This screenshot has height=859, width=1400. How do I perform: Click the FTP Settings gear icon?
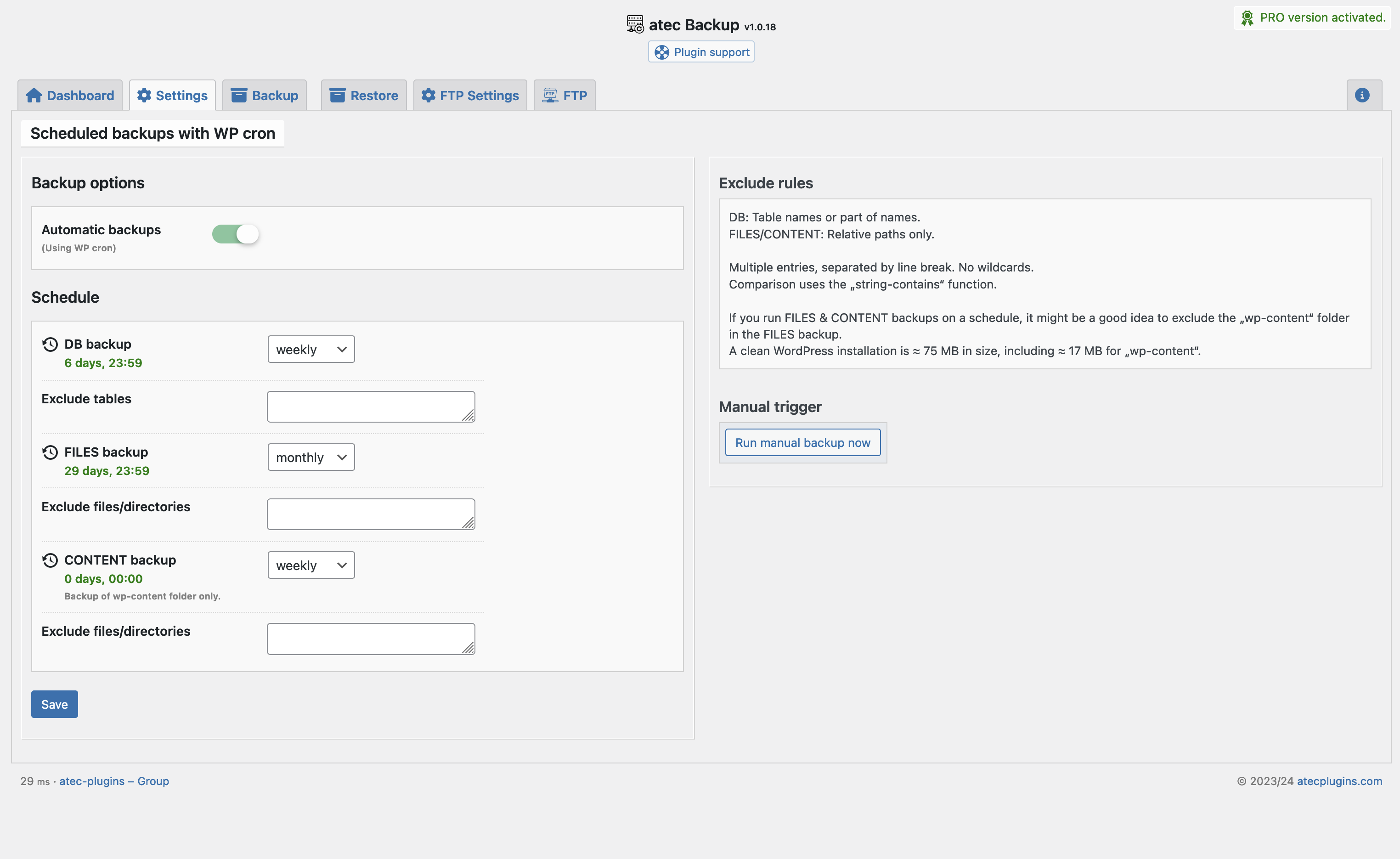tap(429, 95)
